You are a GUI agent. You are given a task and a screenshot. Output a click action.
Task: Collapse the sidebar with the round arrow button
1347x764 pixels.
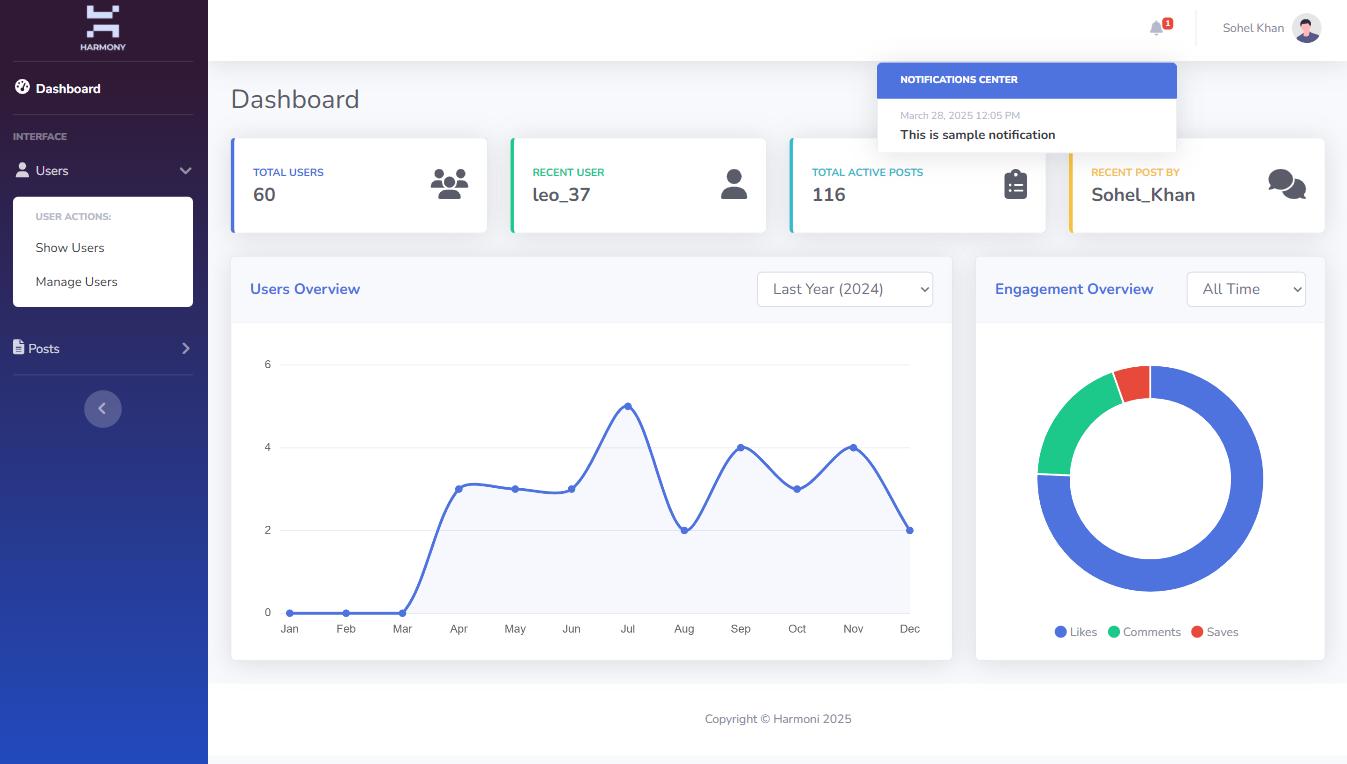point(102,408)
